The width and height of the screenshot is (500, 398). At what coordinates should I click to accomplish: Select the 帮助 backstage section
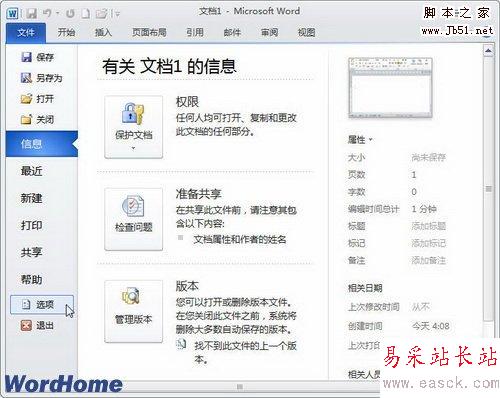(x=32, y=279)
